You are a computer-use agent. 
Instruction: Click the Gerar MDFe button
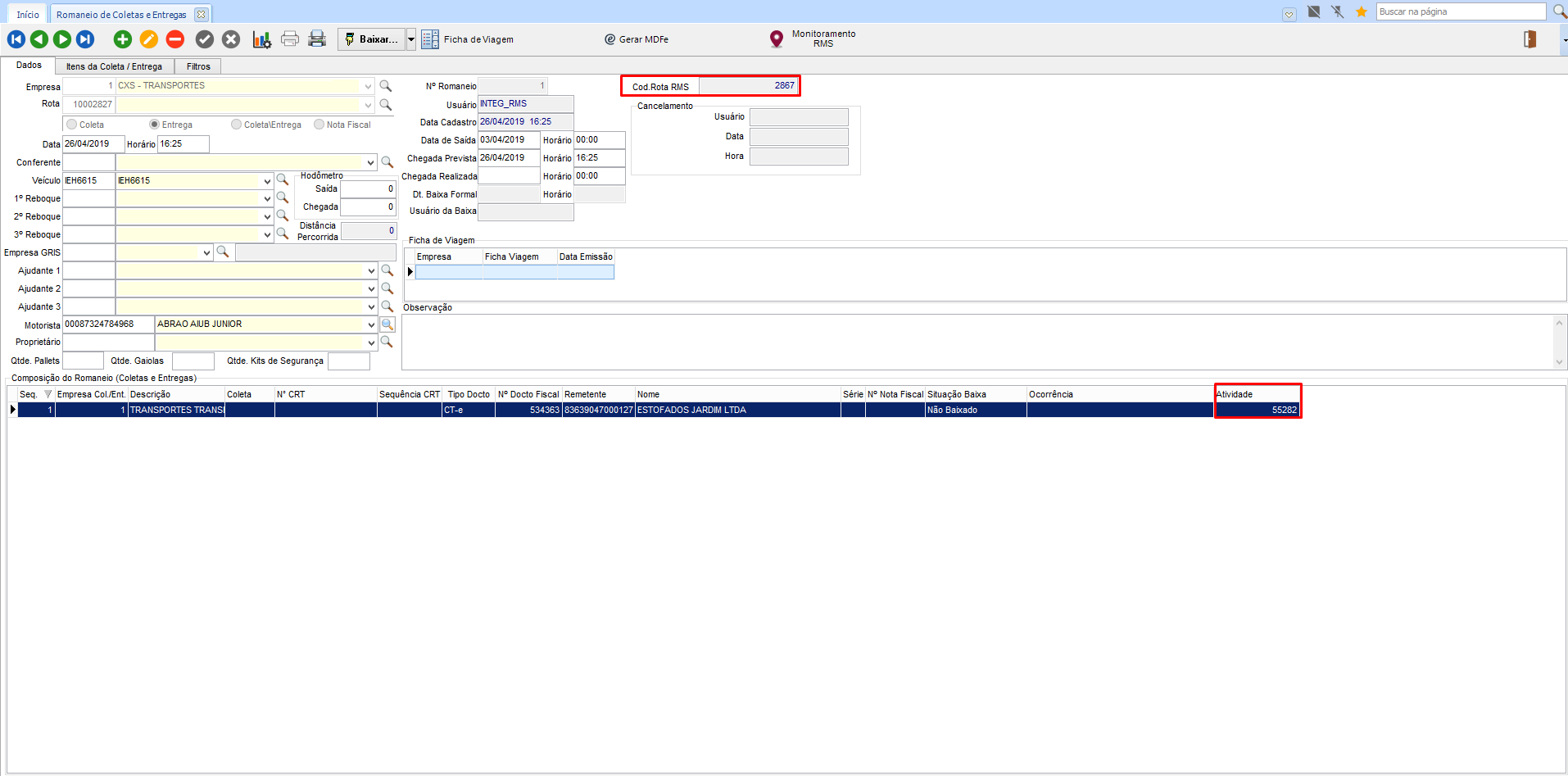click(637, 39)
